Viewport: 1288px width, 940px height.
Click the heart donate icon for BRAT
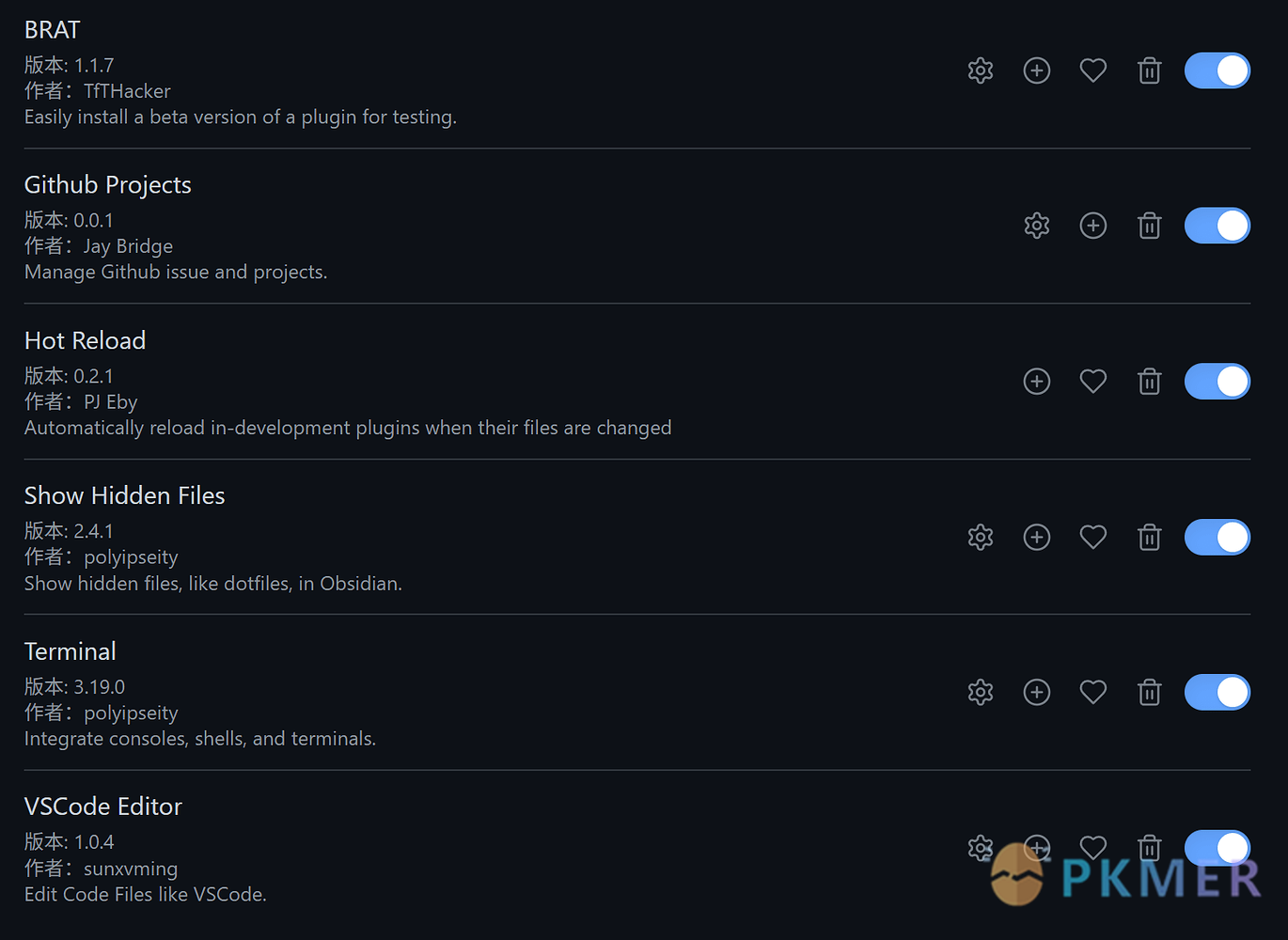click(1093, 70)
